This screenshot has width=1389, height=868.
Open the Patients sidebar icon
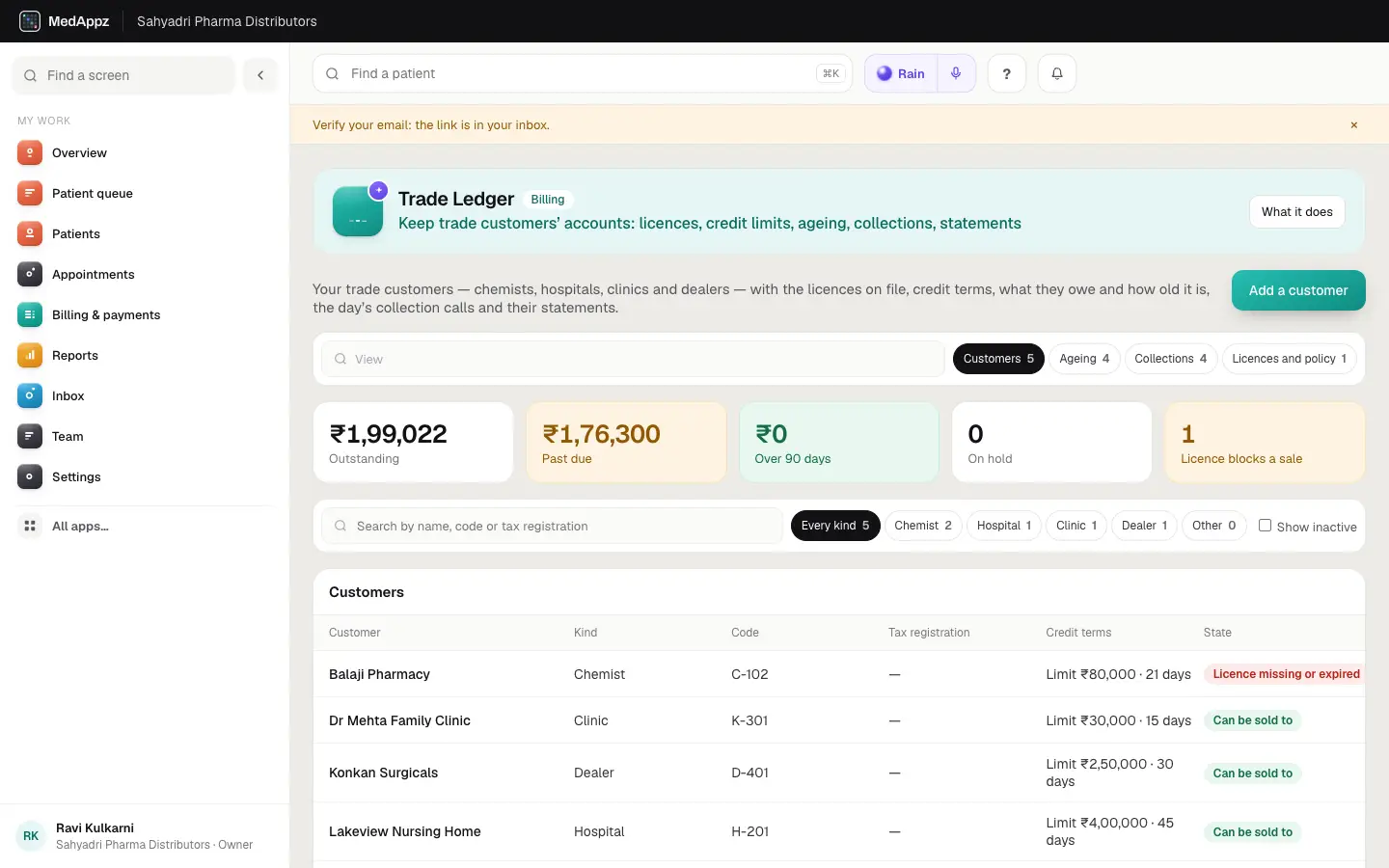[30, 233]
